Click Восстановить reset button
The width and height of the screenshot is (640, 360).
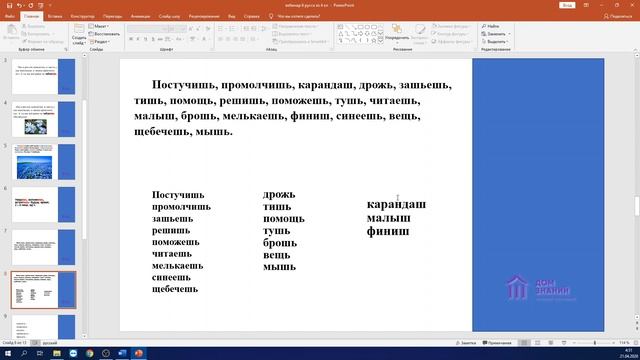click(x=104, y=34)
